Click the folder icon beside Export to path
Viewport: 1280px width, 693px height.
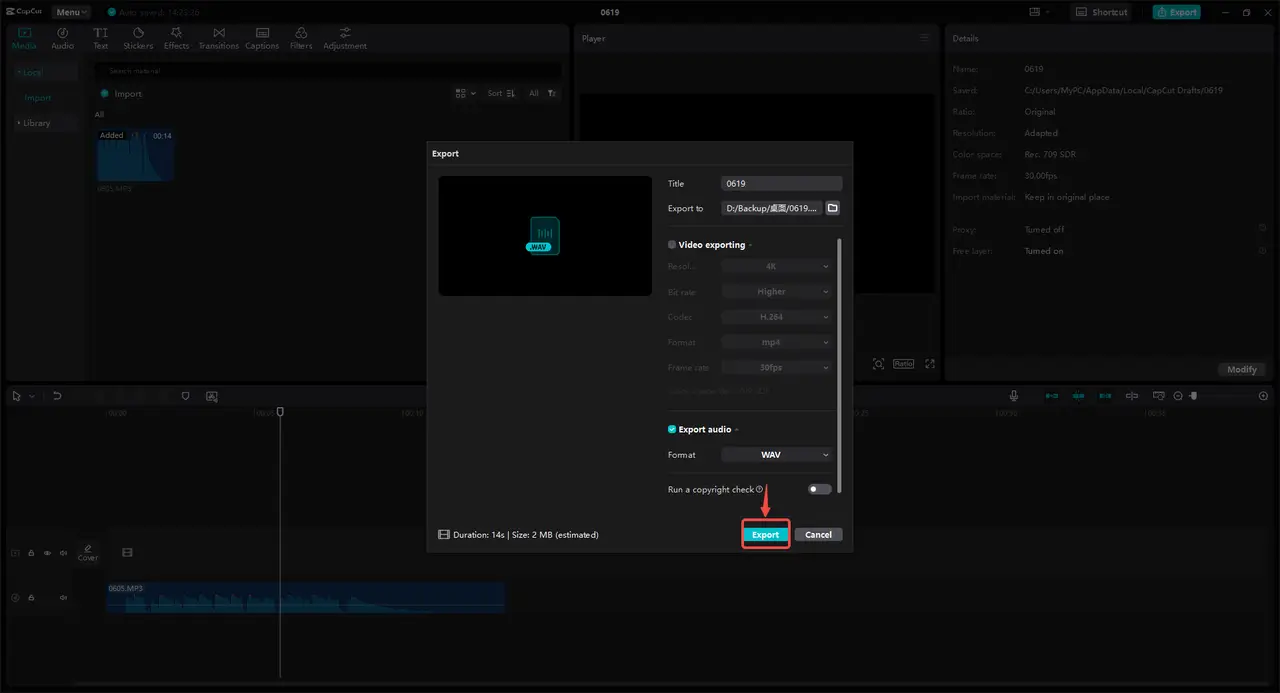pos(832,208)
